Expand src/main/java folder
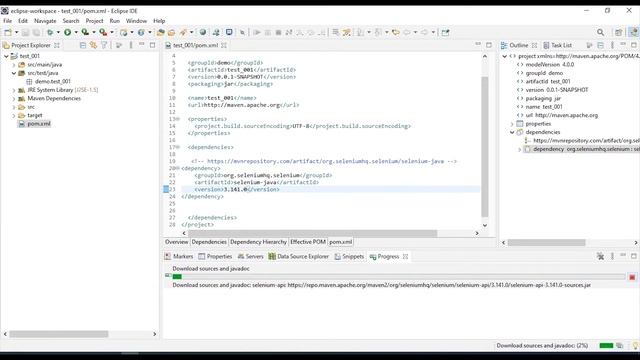 (x=14, y=65)
